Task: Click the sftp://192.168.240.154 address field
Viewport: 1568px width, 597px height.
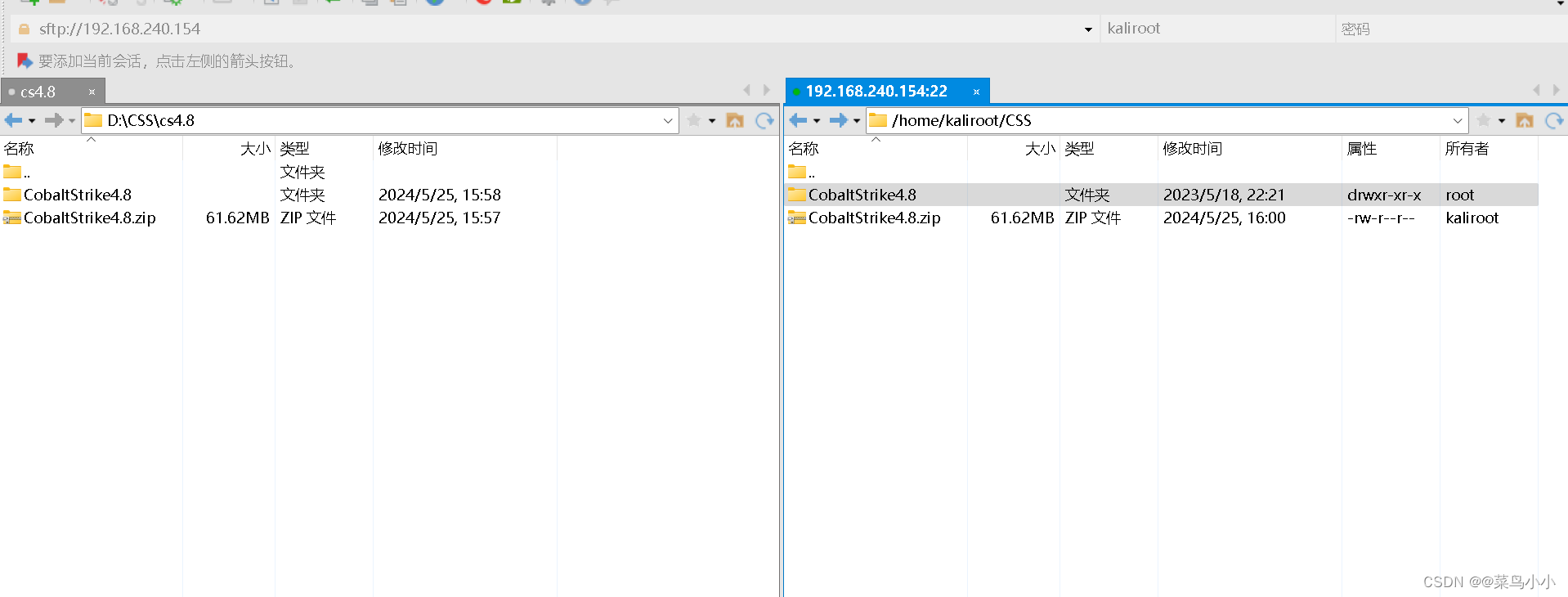Action: (x=556, y=29)
